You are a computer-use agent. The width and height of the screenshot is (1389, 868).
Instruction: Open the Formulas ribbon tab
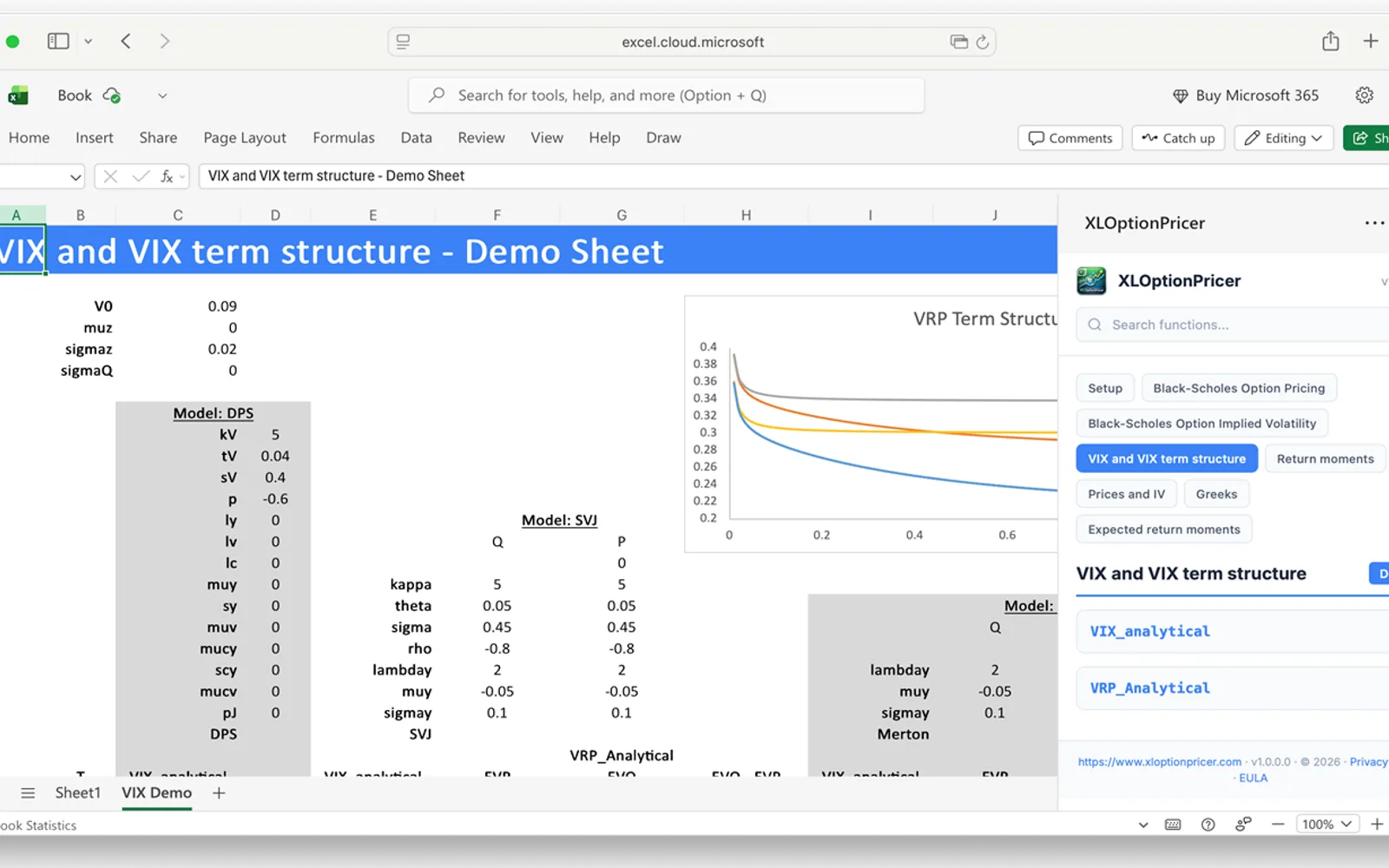tap(344, 138)
